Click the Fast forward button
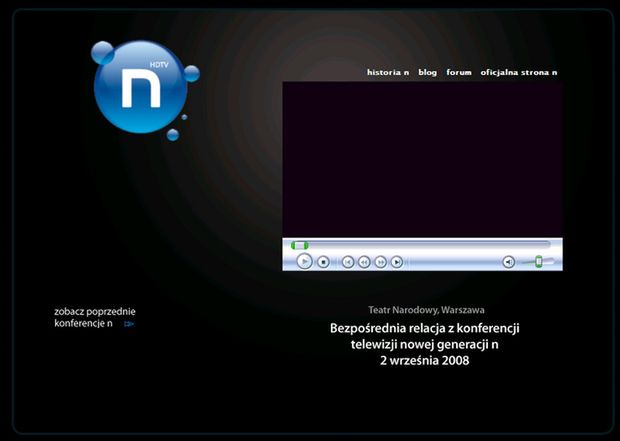Screen dimensions: 620x441 380,262
